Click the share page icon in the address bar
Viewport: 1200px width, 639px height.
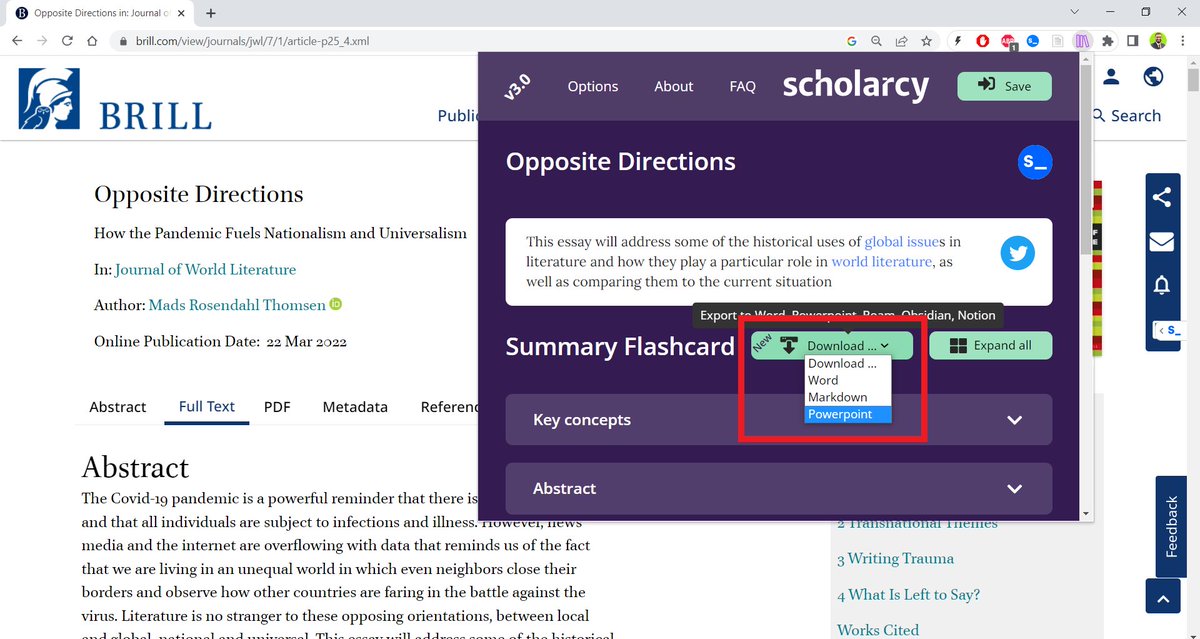click(x=902, y=41)
